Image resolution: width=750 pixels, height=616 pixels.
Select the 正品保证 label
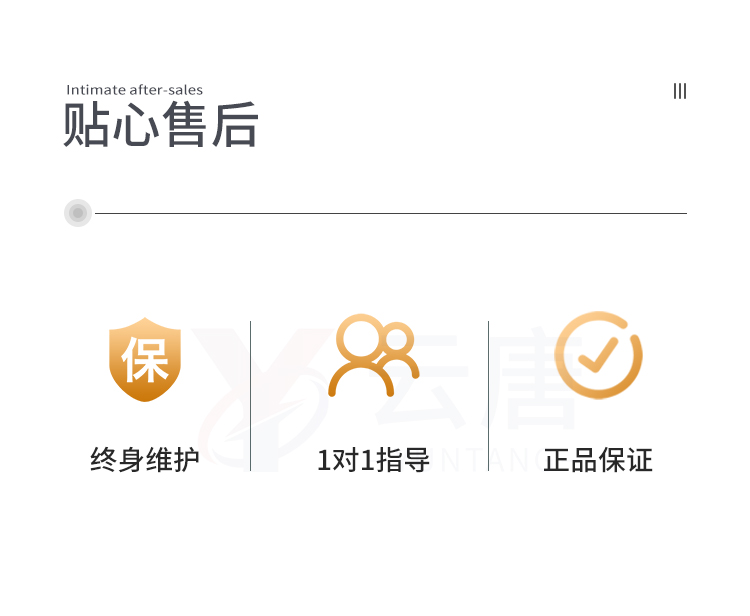598,460
